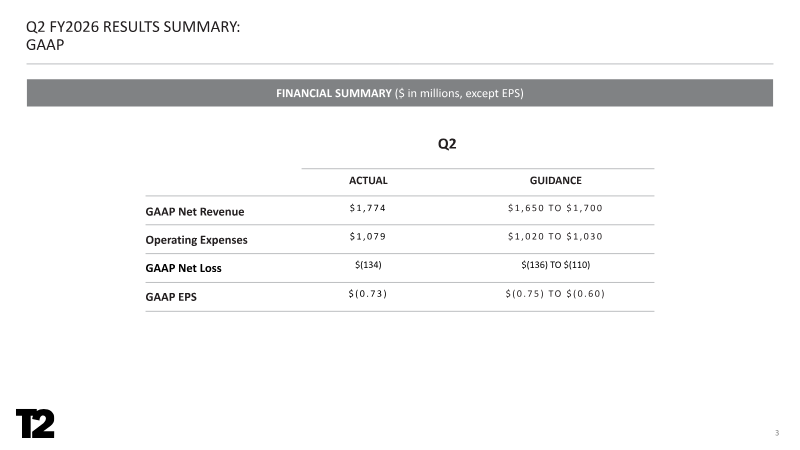Click the actual EPS value $(0.73)

(367, 293)
